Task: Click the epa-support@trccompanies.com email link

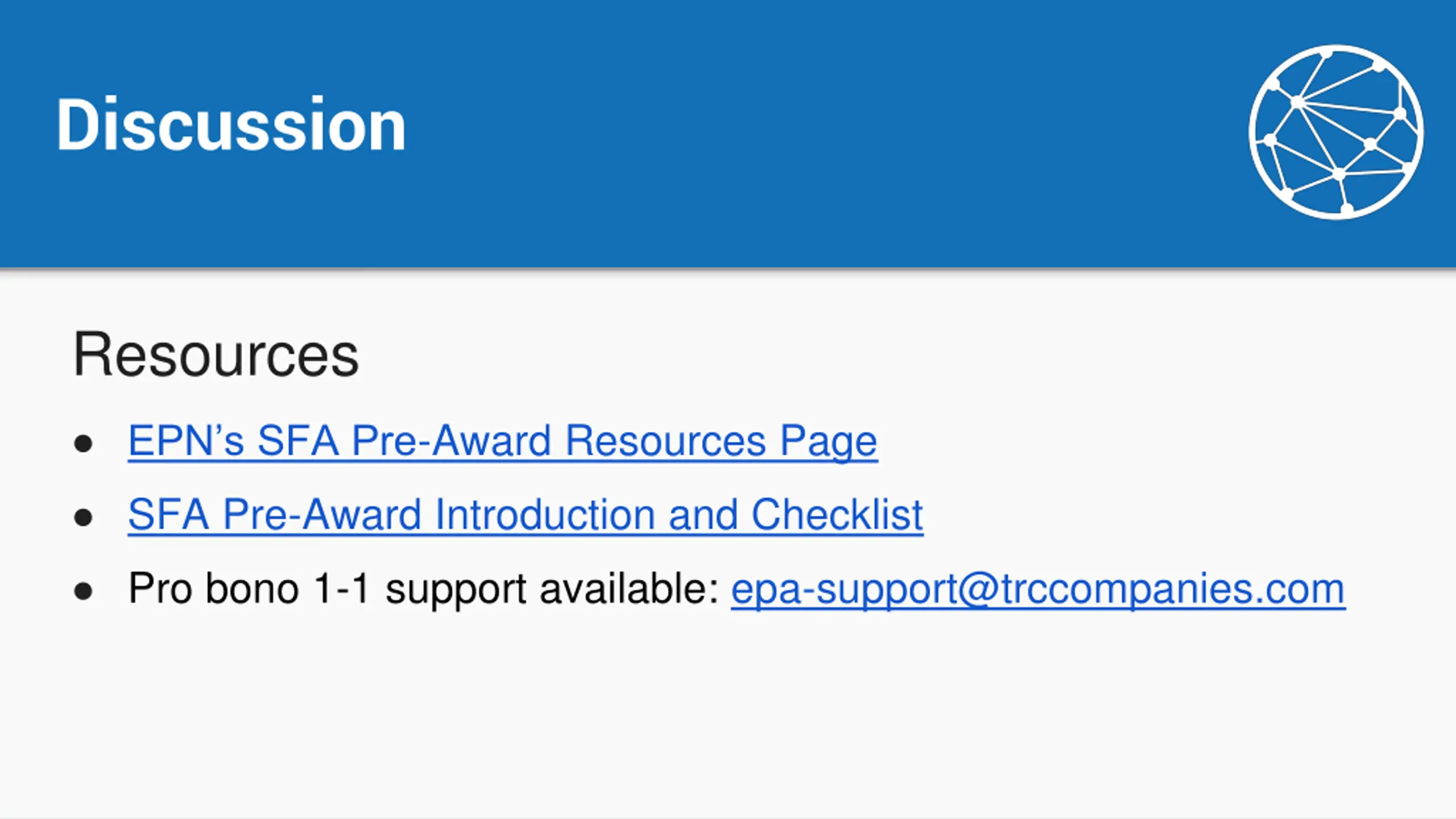Action: [1038, 589]
